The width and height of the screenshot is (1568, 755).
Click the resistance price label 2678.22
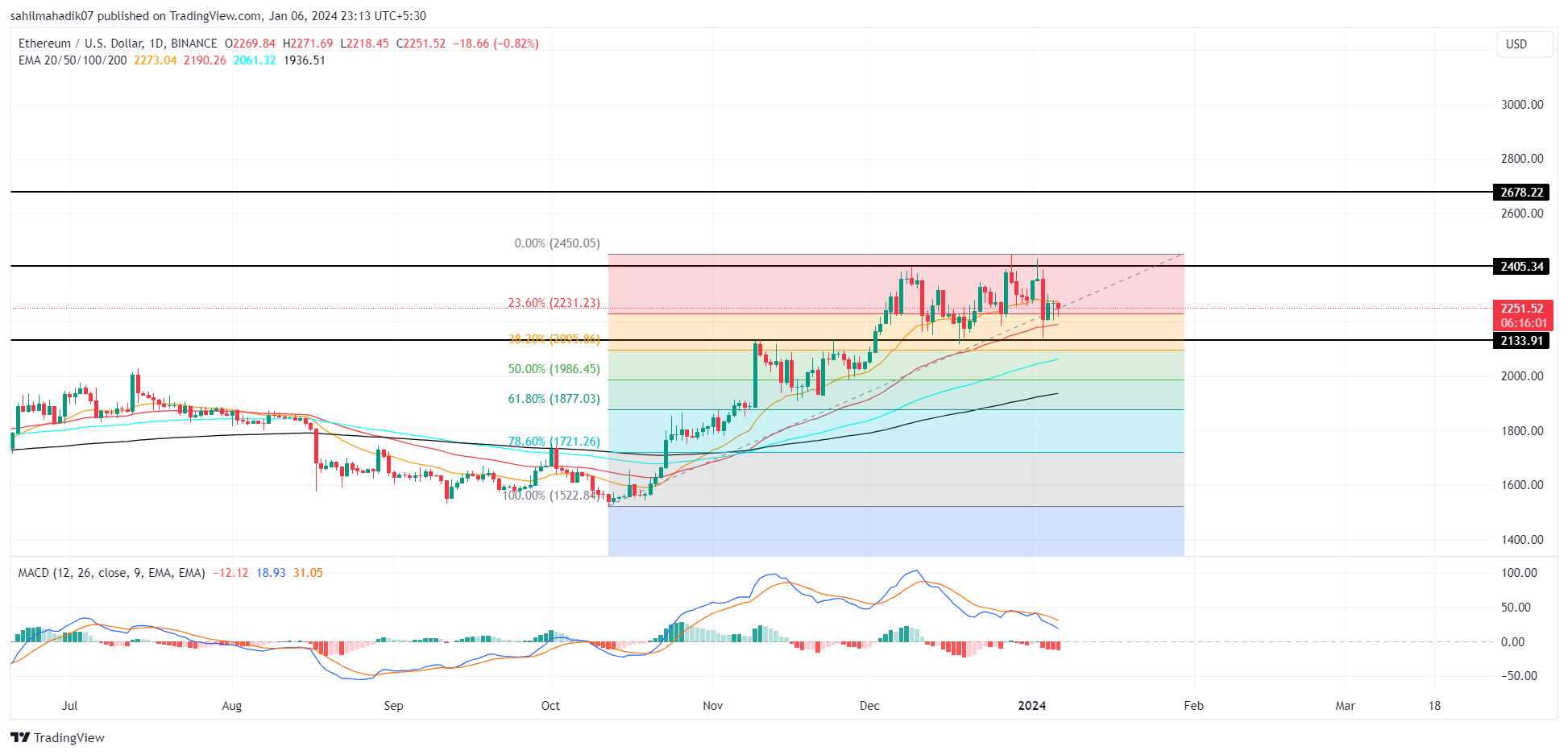pyautogui.click(x=1523, y=193)
